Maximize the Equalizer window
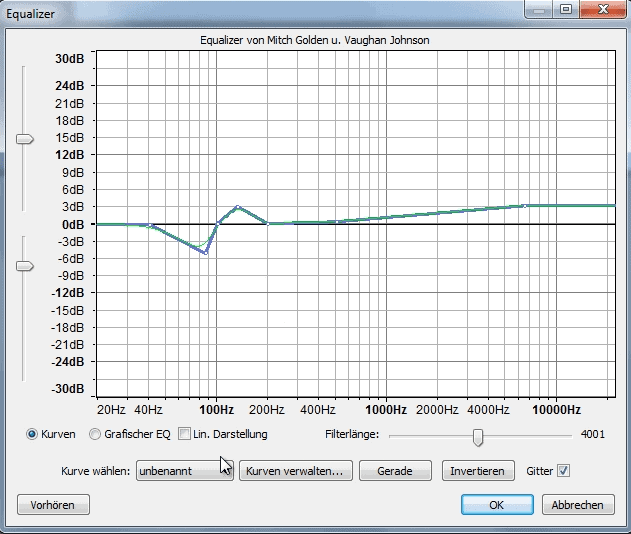 pos(565,9)
